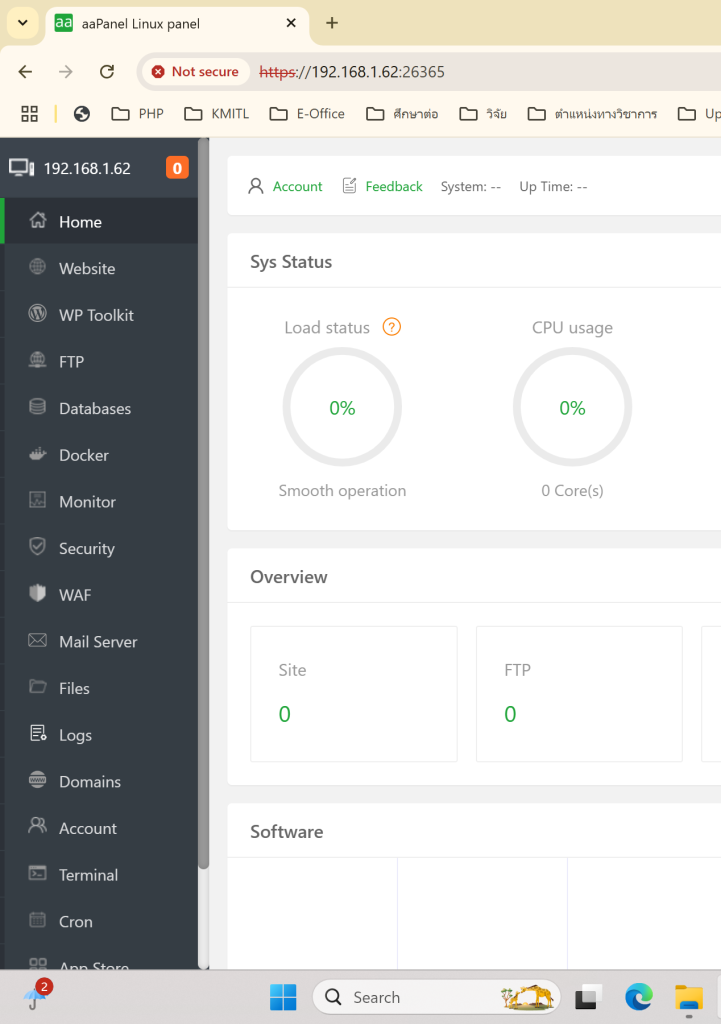Open the PHP bookmark folder

(x=137, y=114)
